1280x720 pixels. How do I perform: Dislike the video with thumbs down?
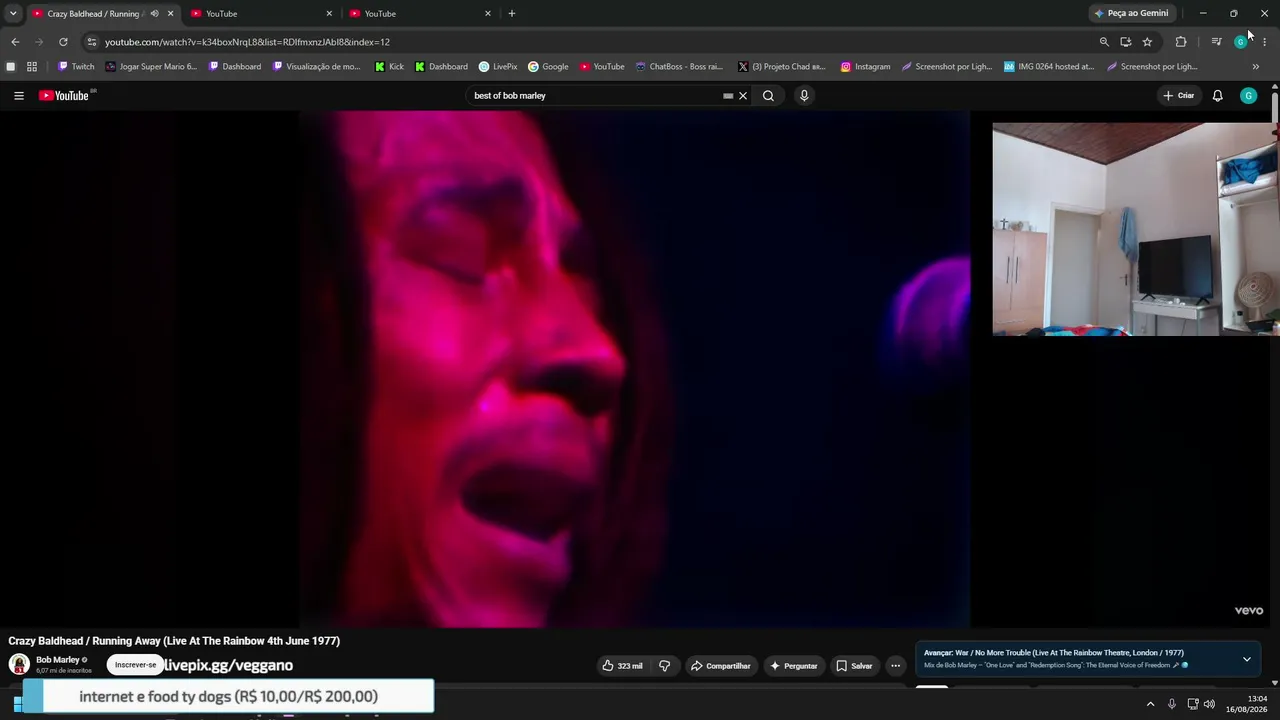click(664, 666)
